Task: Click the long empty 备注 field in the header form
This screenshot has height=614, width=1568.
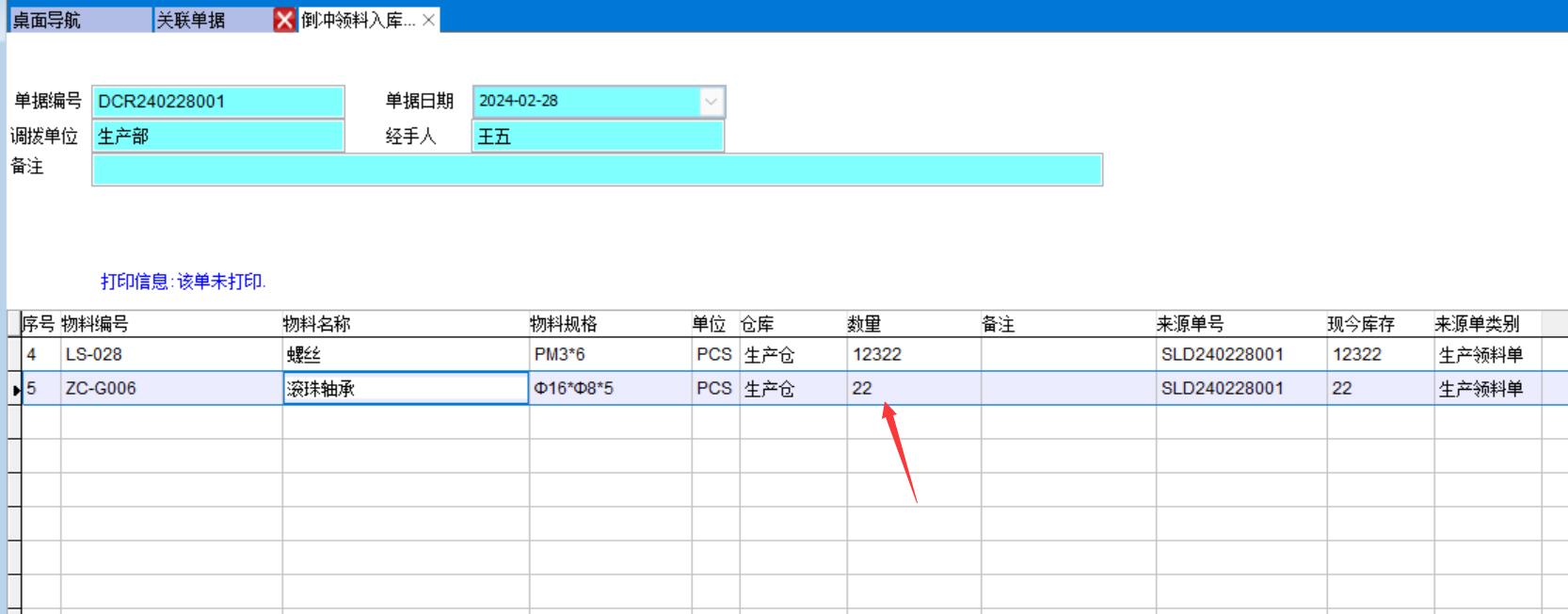Action: click(597, 170)
